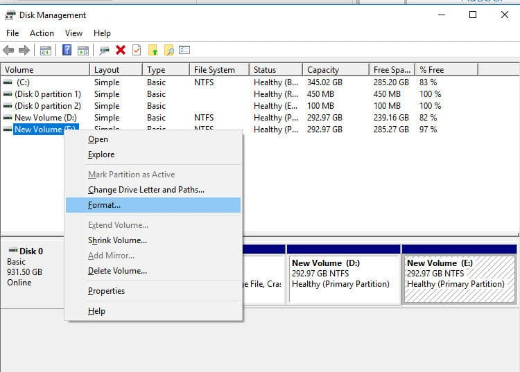Click the red X delete toolbar icon
Screen dimensions: 520x372
[x=121, y=50]
